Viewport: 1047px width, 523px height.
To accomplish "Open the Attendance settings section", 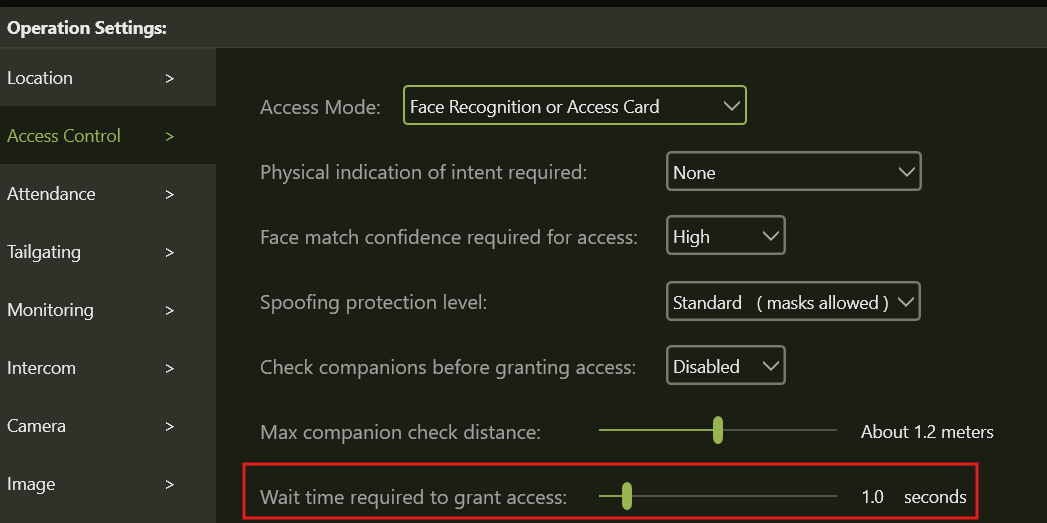I will coord(51,194).
